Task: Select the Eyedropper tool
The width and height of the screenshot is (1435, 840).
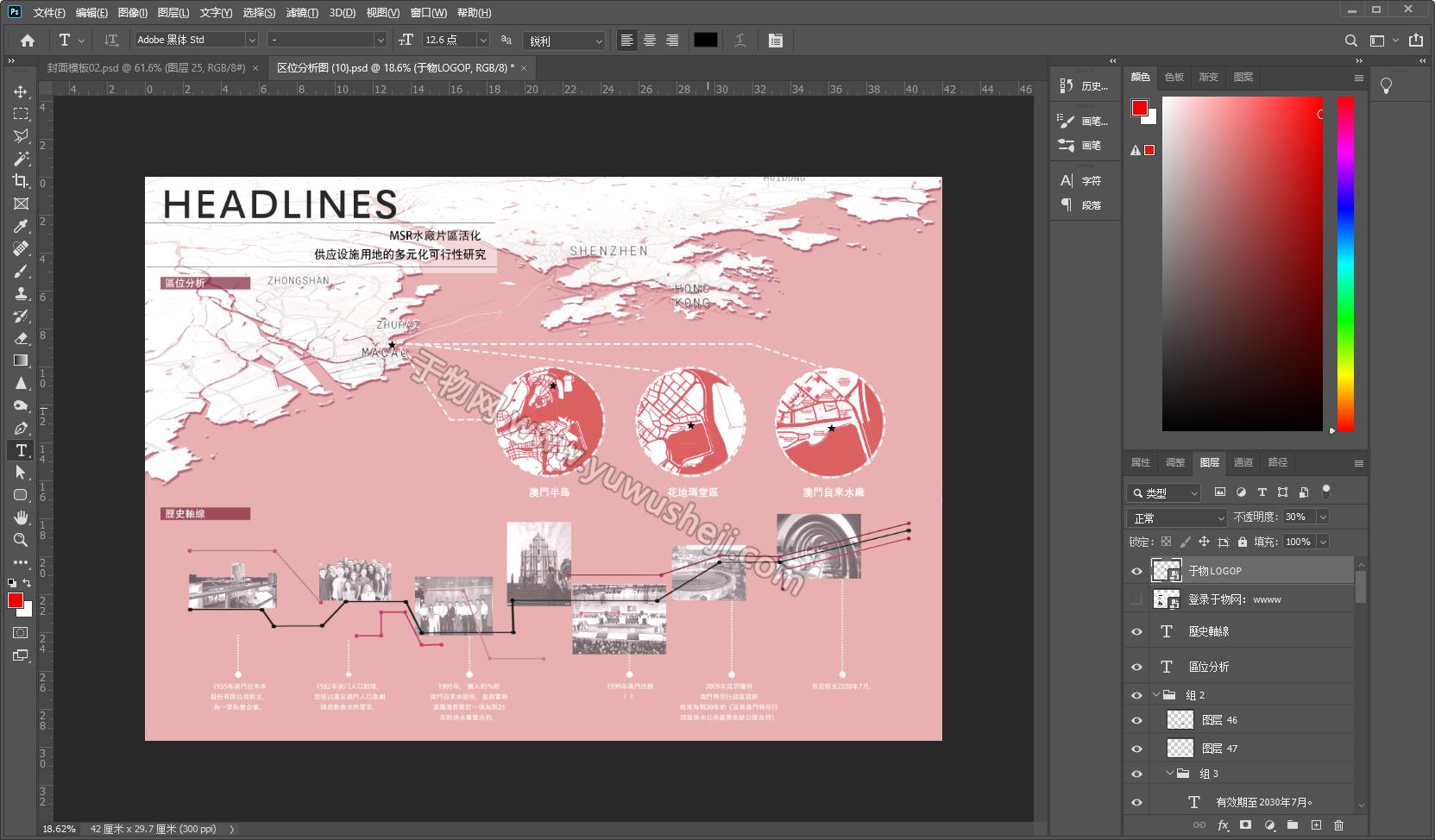Action: click(x=21, y=226)
